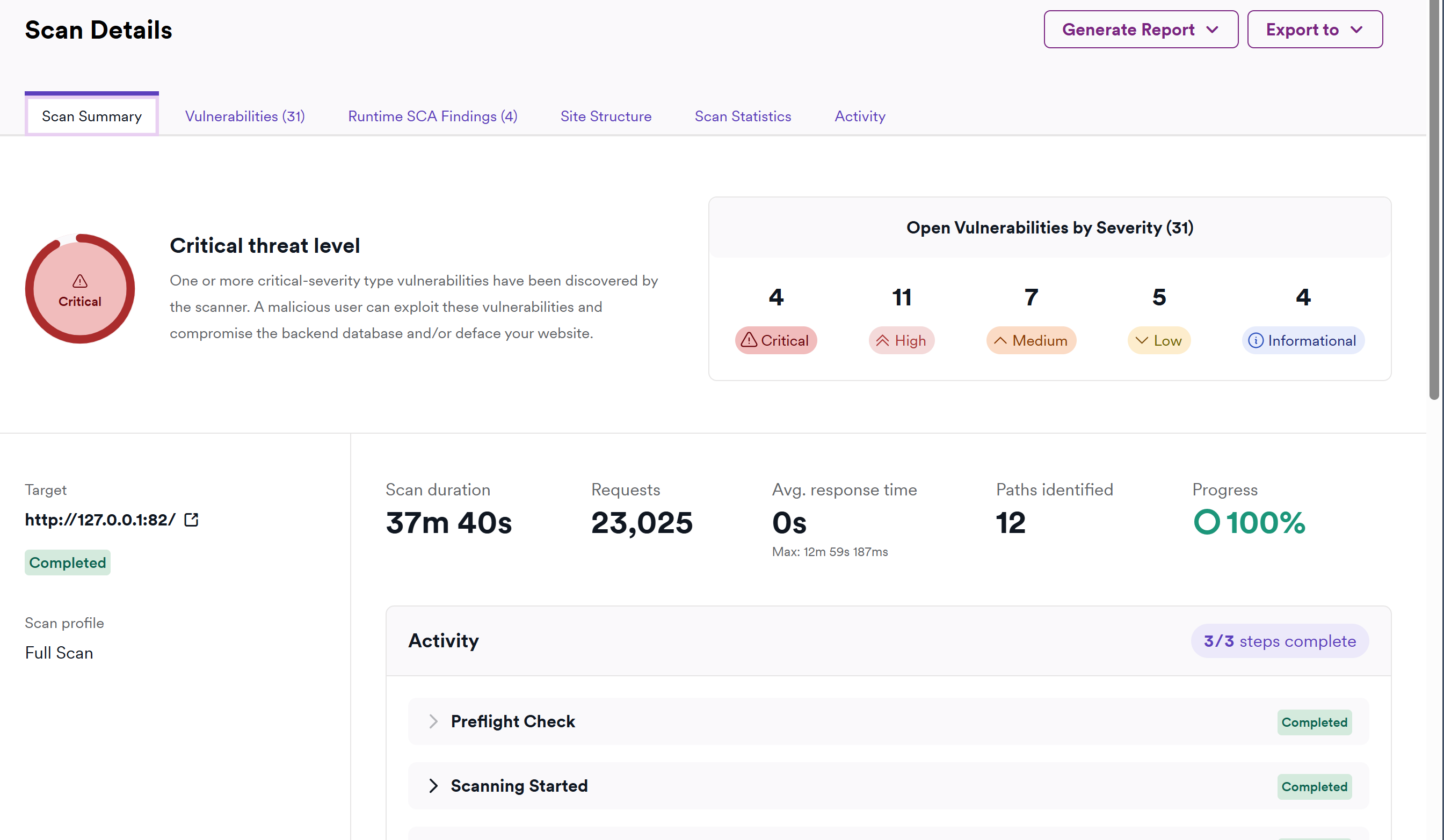Select the Activity tab
Image resolution: width=1444 pixels, height=840 pixels.
[860, 116]
